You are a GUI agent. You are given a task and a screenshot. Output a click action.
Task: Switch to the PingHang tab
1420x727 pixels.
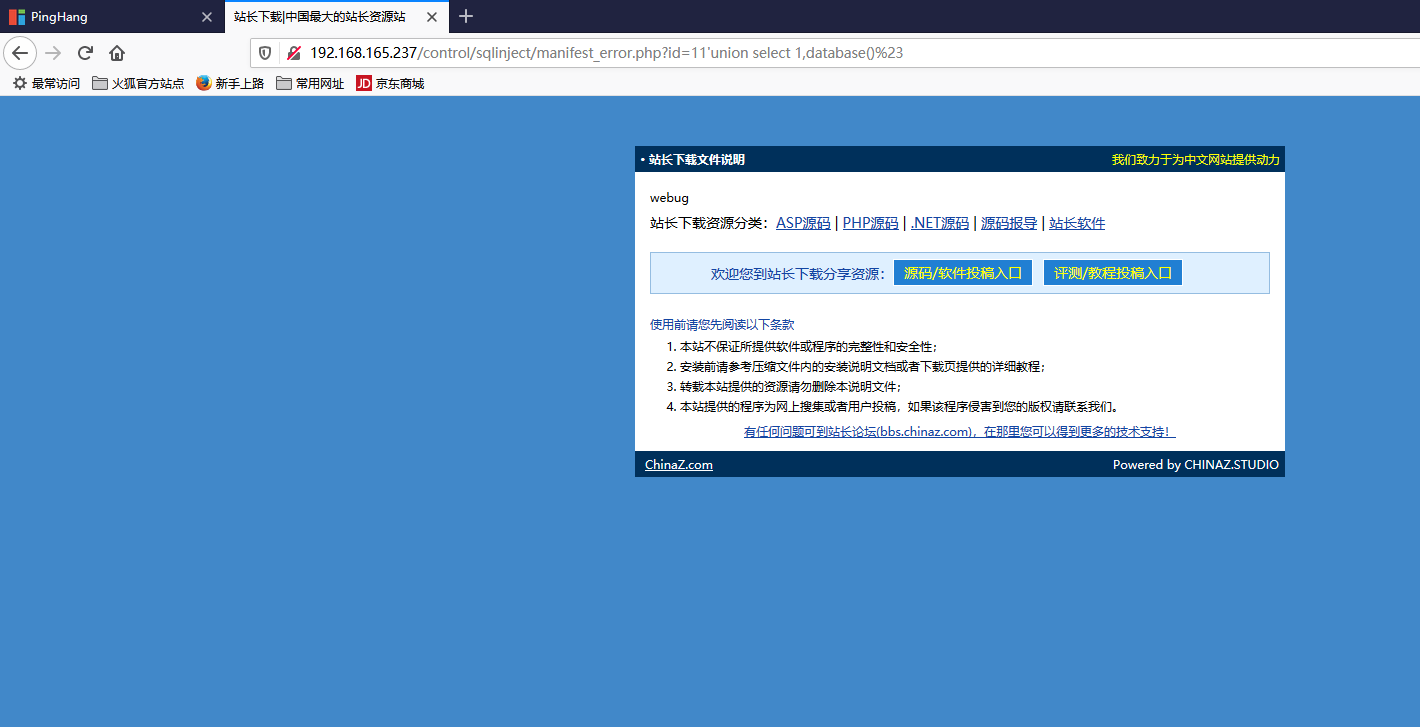(110, 17)
